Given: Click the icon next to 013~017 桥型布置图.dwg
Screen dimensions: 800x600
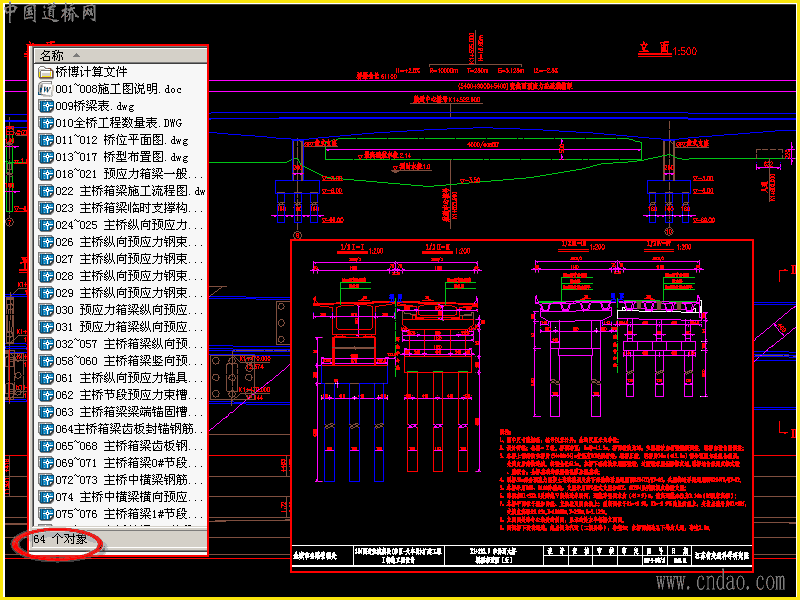Looking at the screenshot, I should [x=46, y=157].
